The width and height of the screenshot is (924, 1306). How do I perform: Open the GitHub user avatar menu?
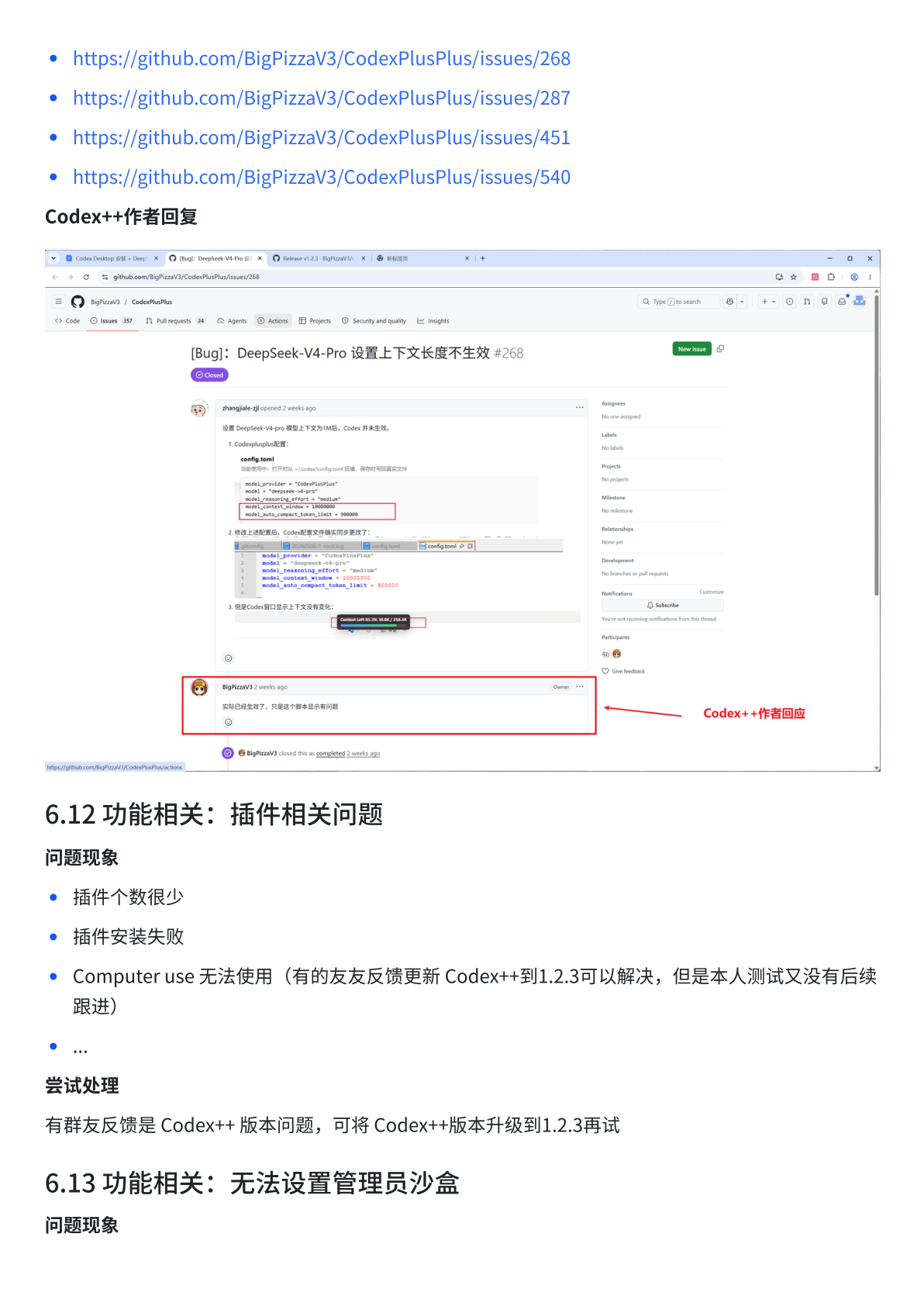860,301
